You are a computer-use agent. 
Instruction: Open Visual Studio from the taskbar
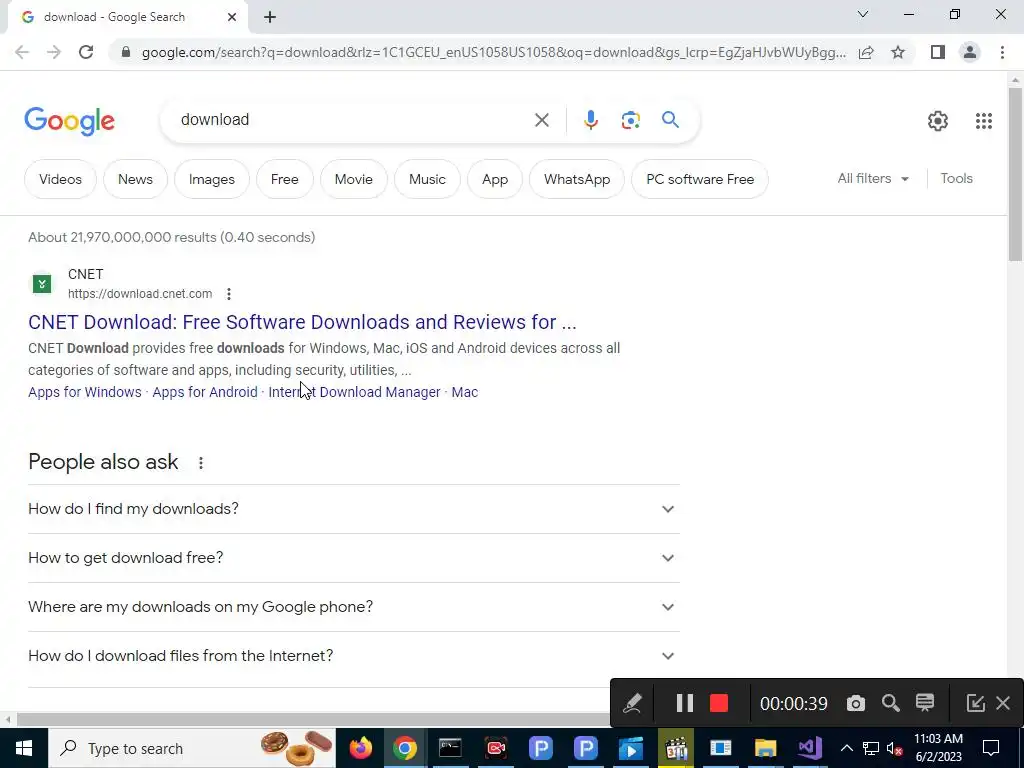pyautogui.click(x=810, y=748)
